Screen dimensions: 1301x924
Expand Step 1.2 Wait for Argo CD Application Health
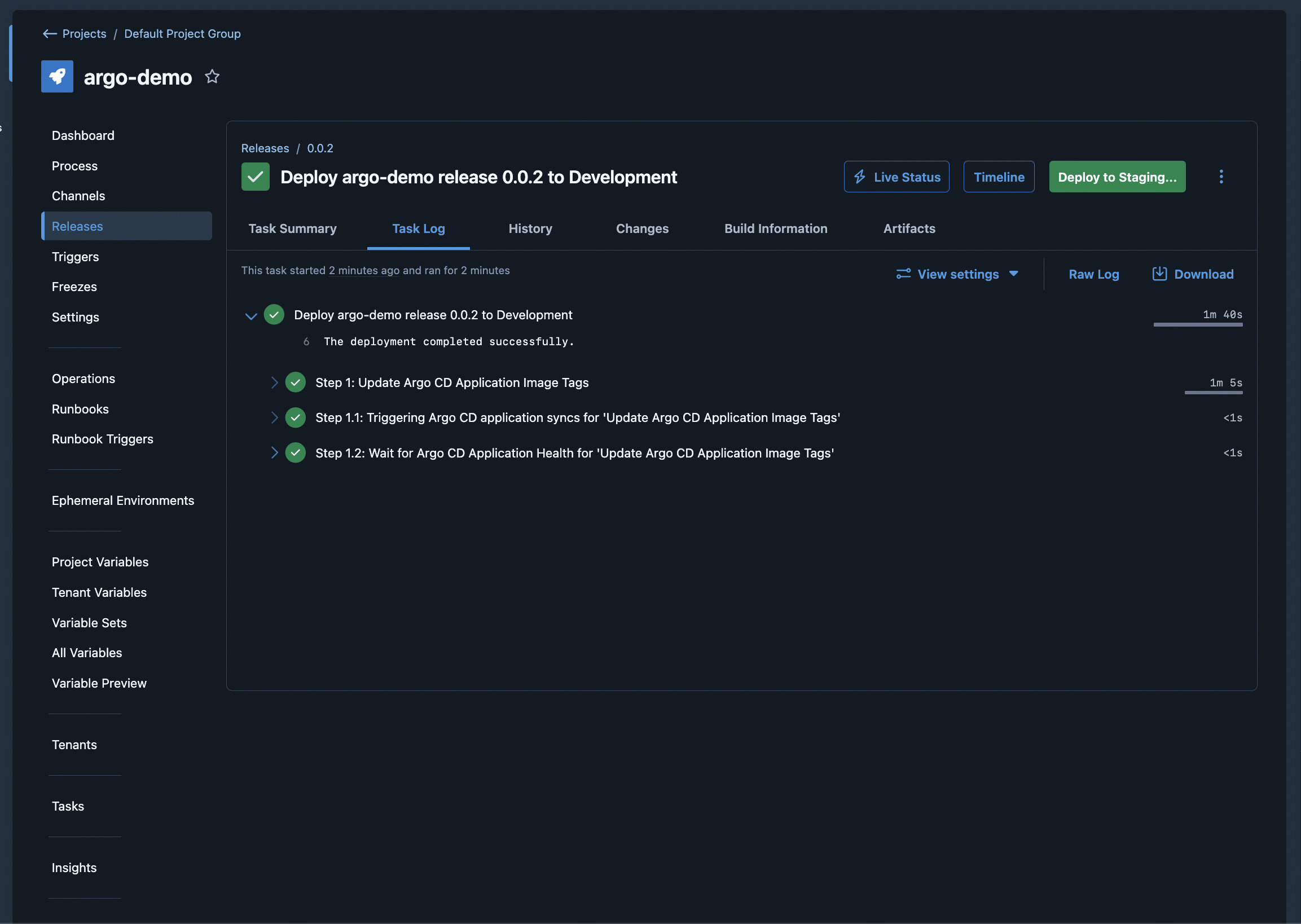(274, 453)
